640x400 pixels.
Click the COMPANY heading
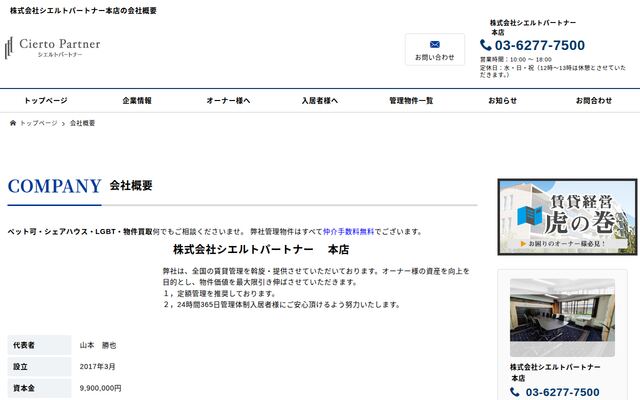(54, 186)
